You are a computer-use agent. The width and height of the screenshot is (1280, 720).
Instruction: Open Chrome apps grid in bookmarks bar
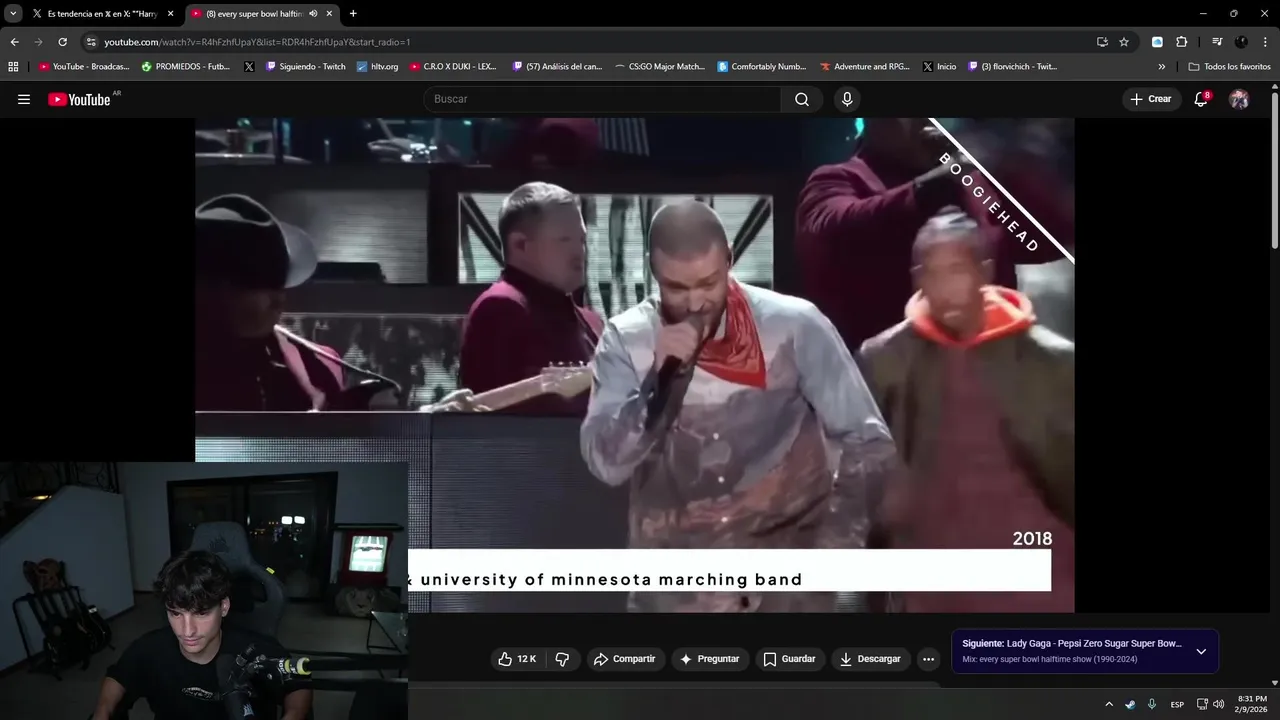tap(13, 67)
